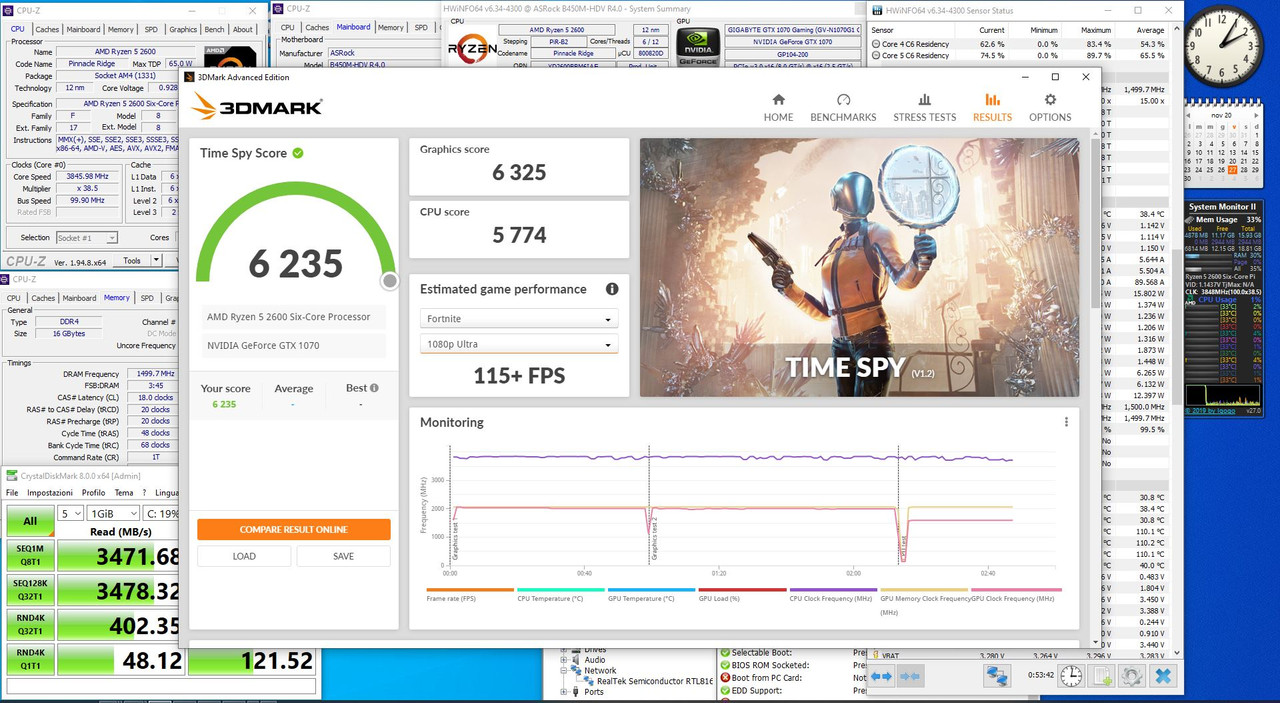Viewport: 1280px width, 703px height.
Task: Collapse the Network tree node in HWiNFO
Action: pyautogui.click(x=563, y=671)
